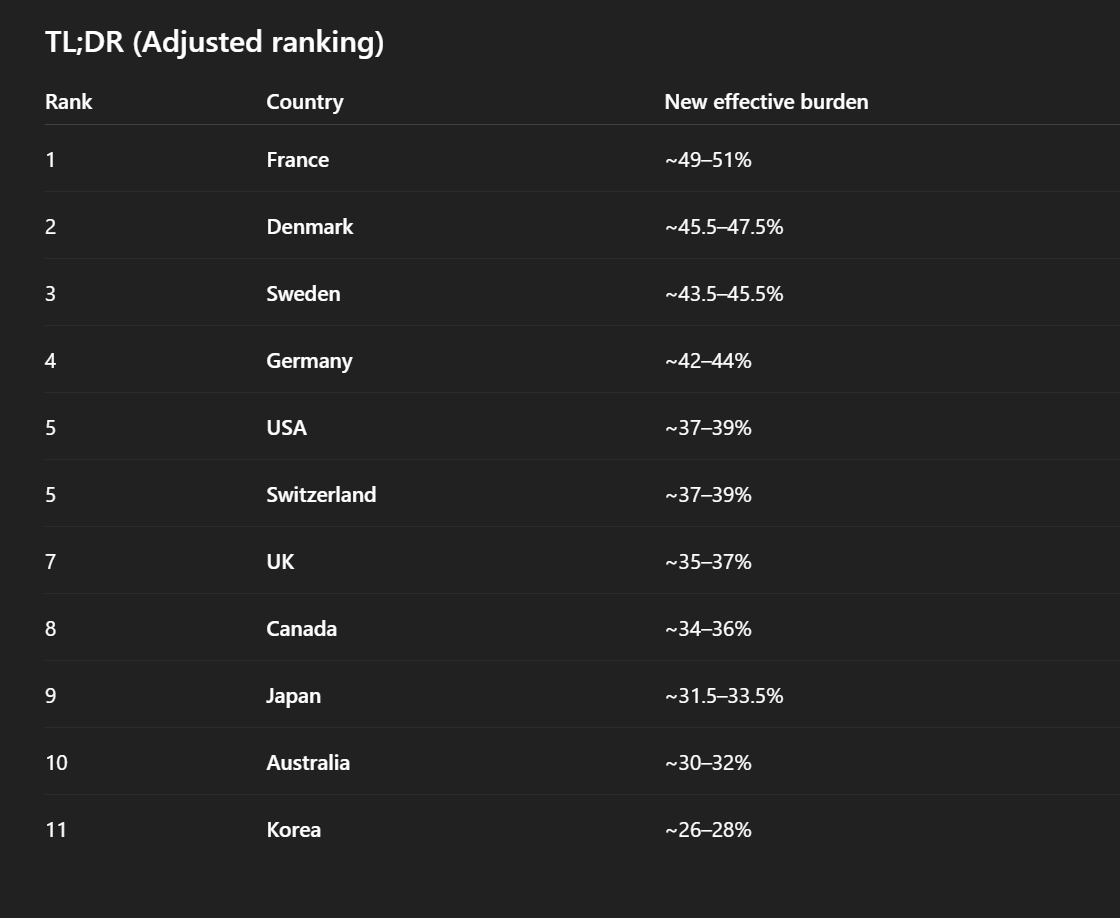Click the Rank column header
This screenshot has width=1120, height=918.
point(69,102)
